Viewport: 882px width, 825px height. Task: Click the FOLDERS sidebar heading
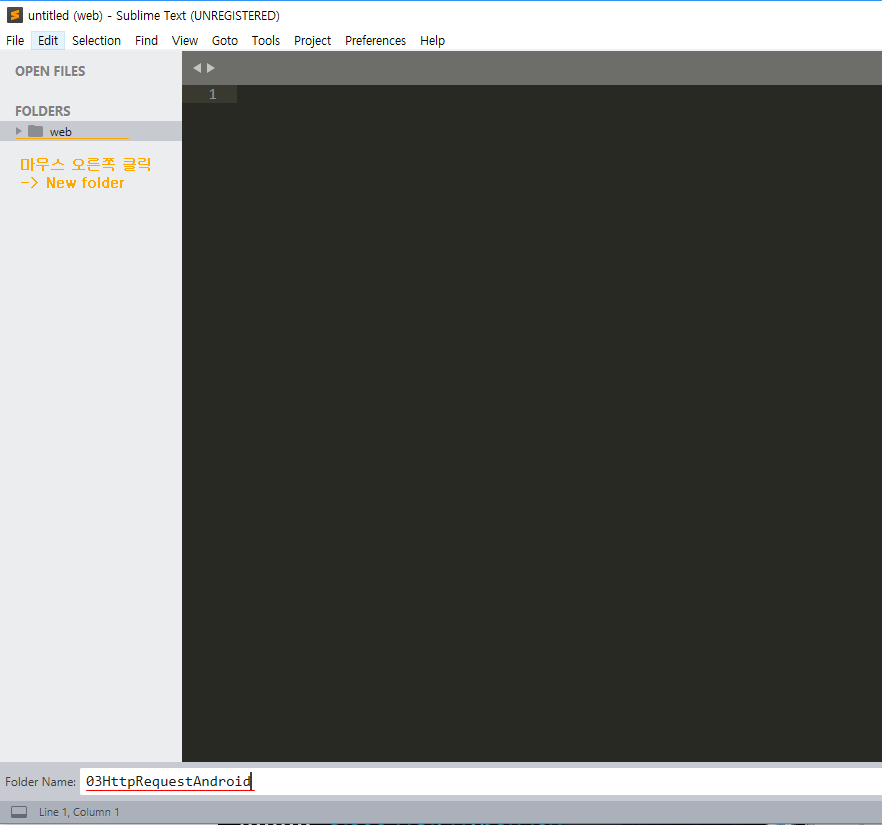pos(43,111)
